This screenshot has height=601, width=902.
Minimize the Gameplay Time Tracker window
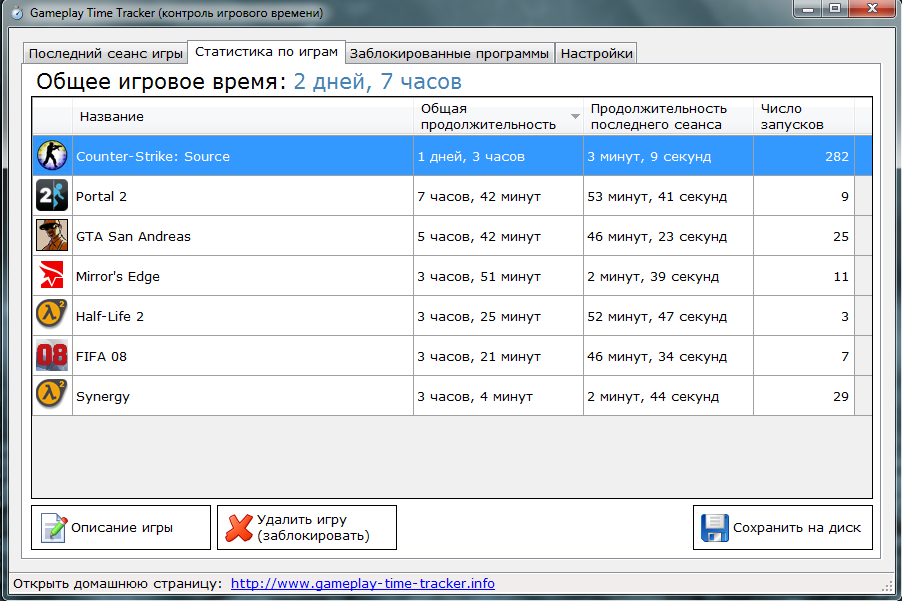[x=809, y=9]
